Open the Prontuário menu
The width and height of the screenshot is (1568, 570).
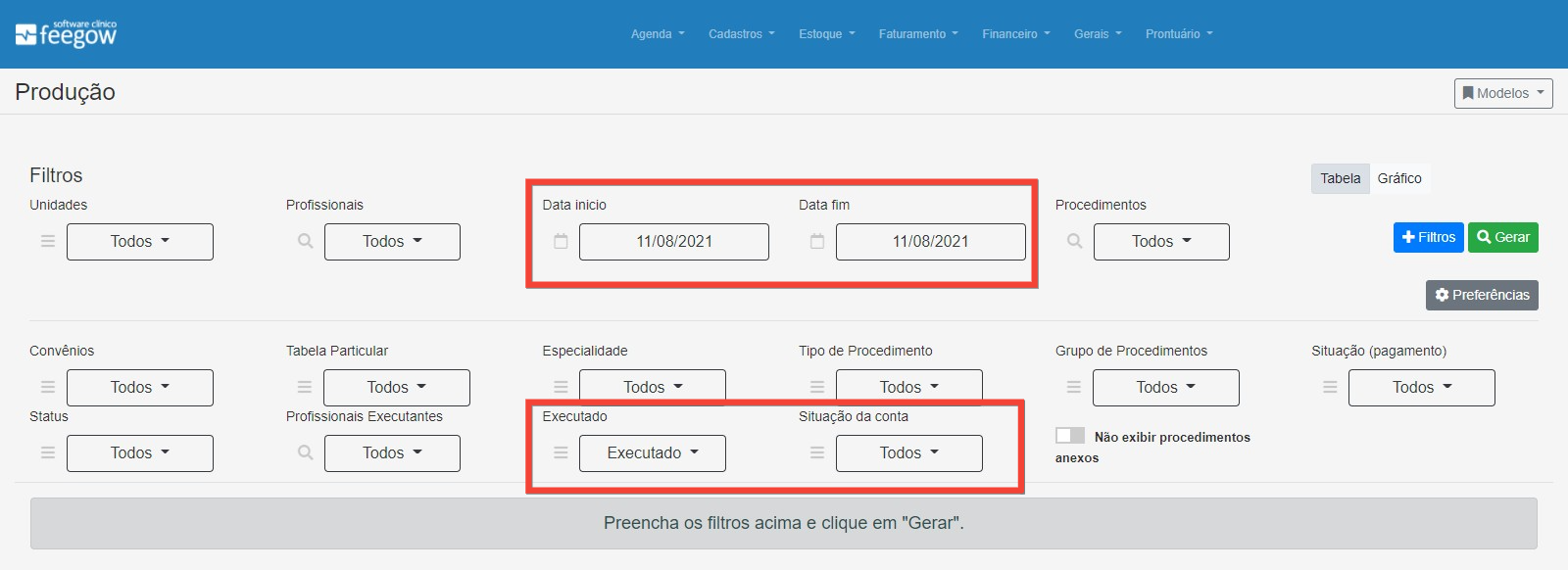(x=1179, y=34)
